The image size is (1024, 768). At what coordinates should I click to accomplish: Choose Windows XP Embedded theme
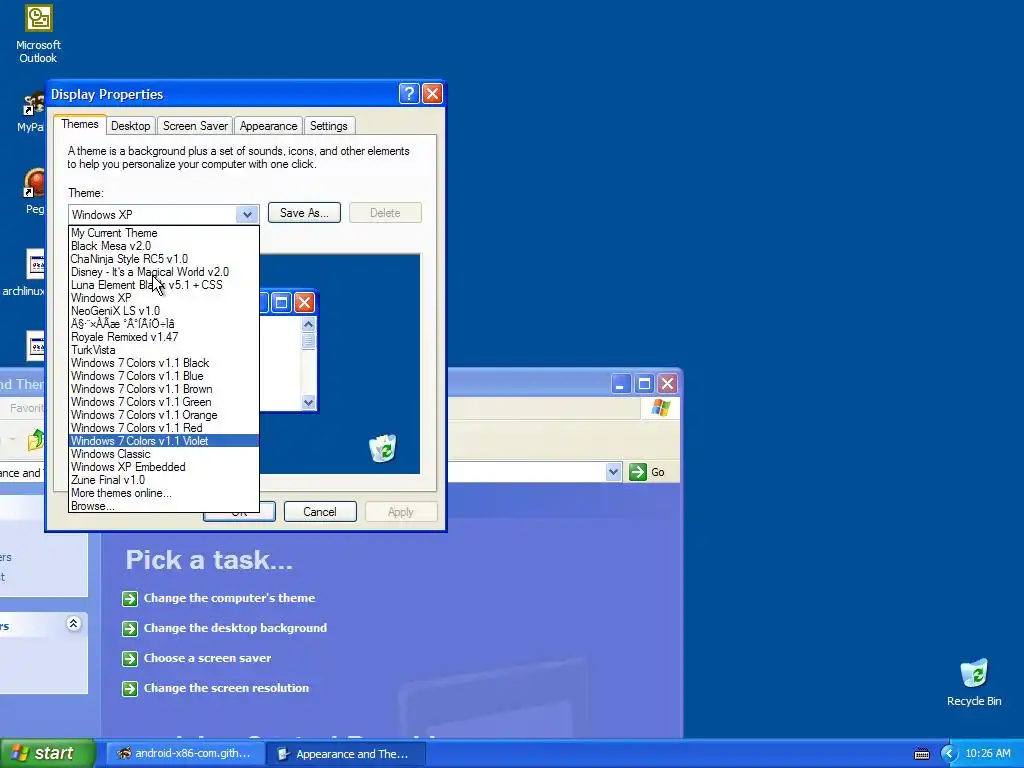tap(164, 467)
